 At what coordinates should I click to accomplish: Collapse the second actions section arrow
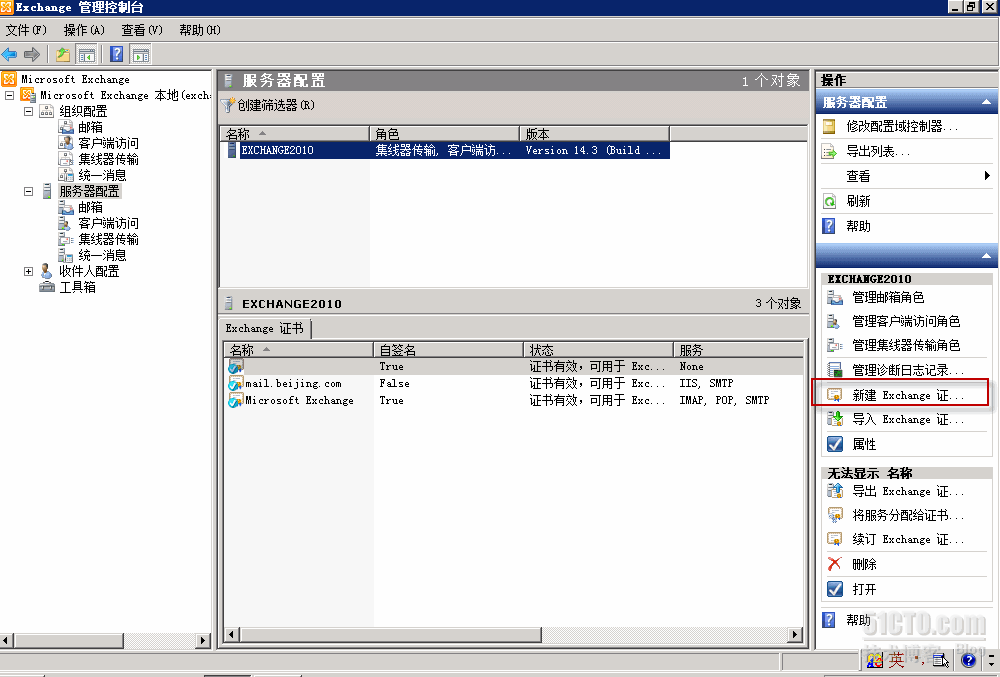[986, 256]
